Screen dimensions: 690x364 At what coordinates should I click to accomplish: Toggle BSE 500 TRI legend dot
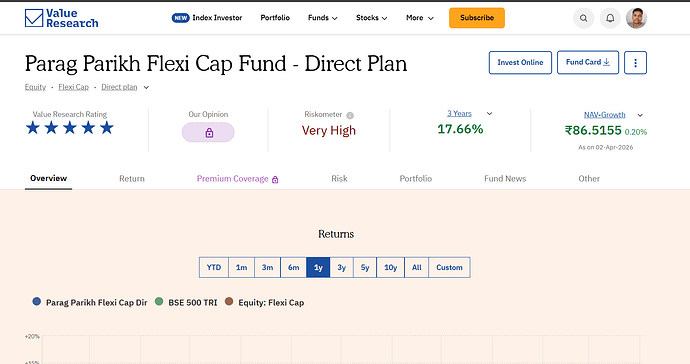click(159, 301)
